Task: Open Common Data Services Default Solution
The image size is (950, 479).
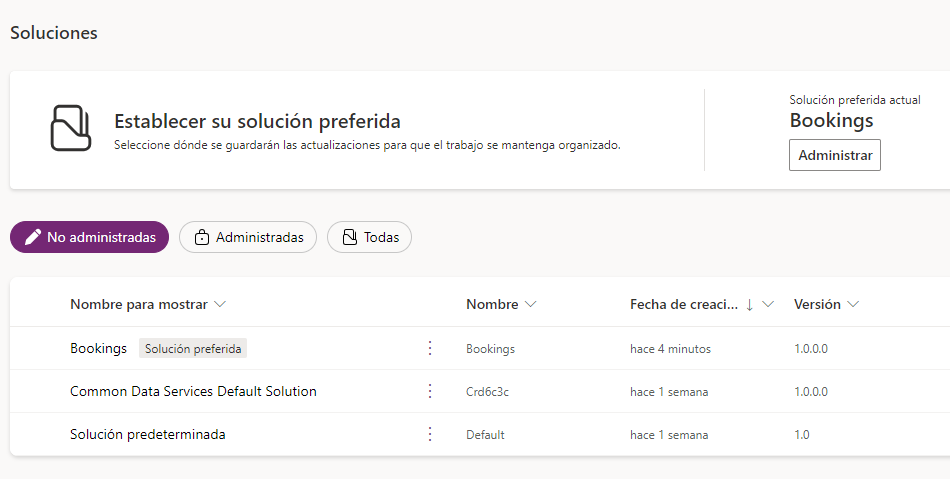Action: 193,391
